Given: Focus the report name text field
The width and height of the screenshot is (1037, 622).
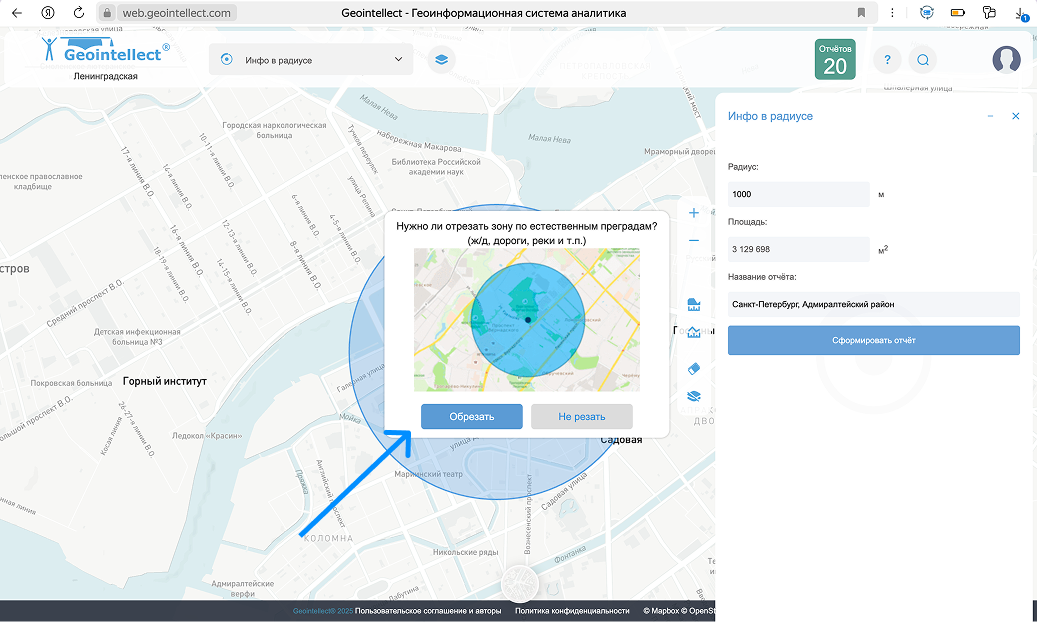Looking at the screenshot, I should click(x=873, y=304).
